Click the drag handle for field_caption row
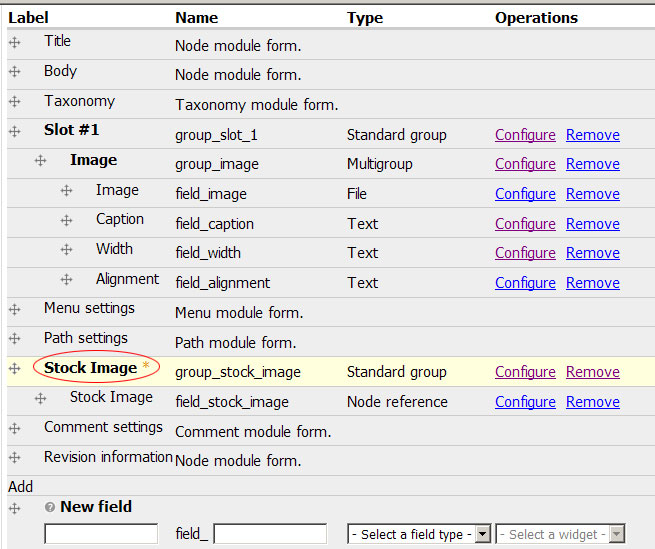Screen dimensions: 655x549 click(x=67, y=221)
